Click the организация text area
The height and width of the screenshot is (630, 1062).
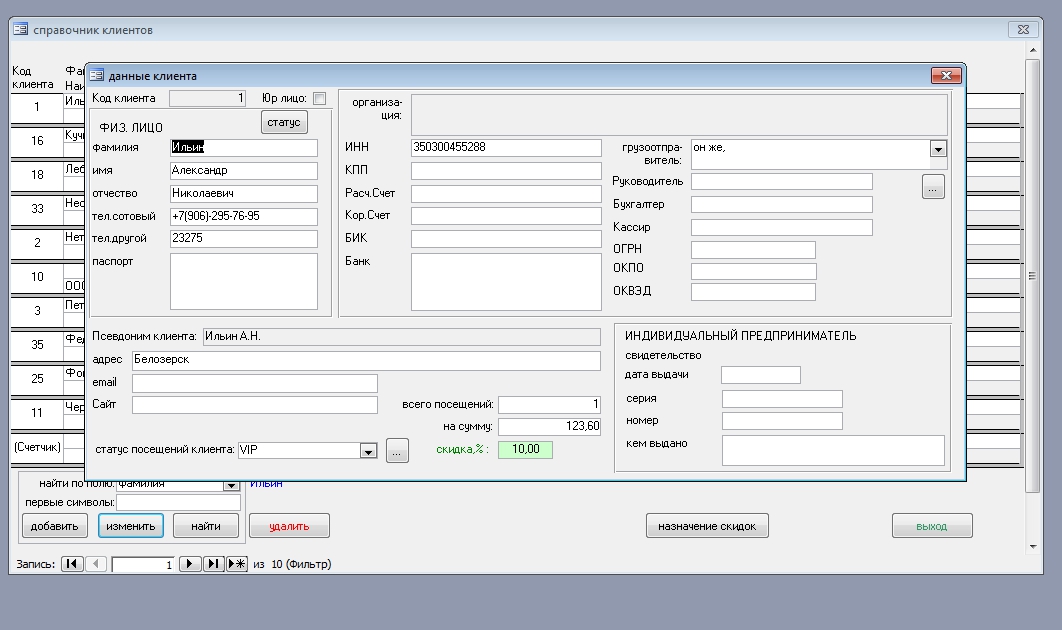(x=679, y=114)
